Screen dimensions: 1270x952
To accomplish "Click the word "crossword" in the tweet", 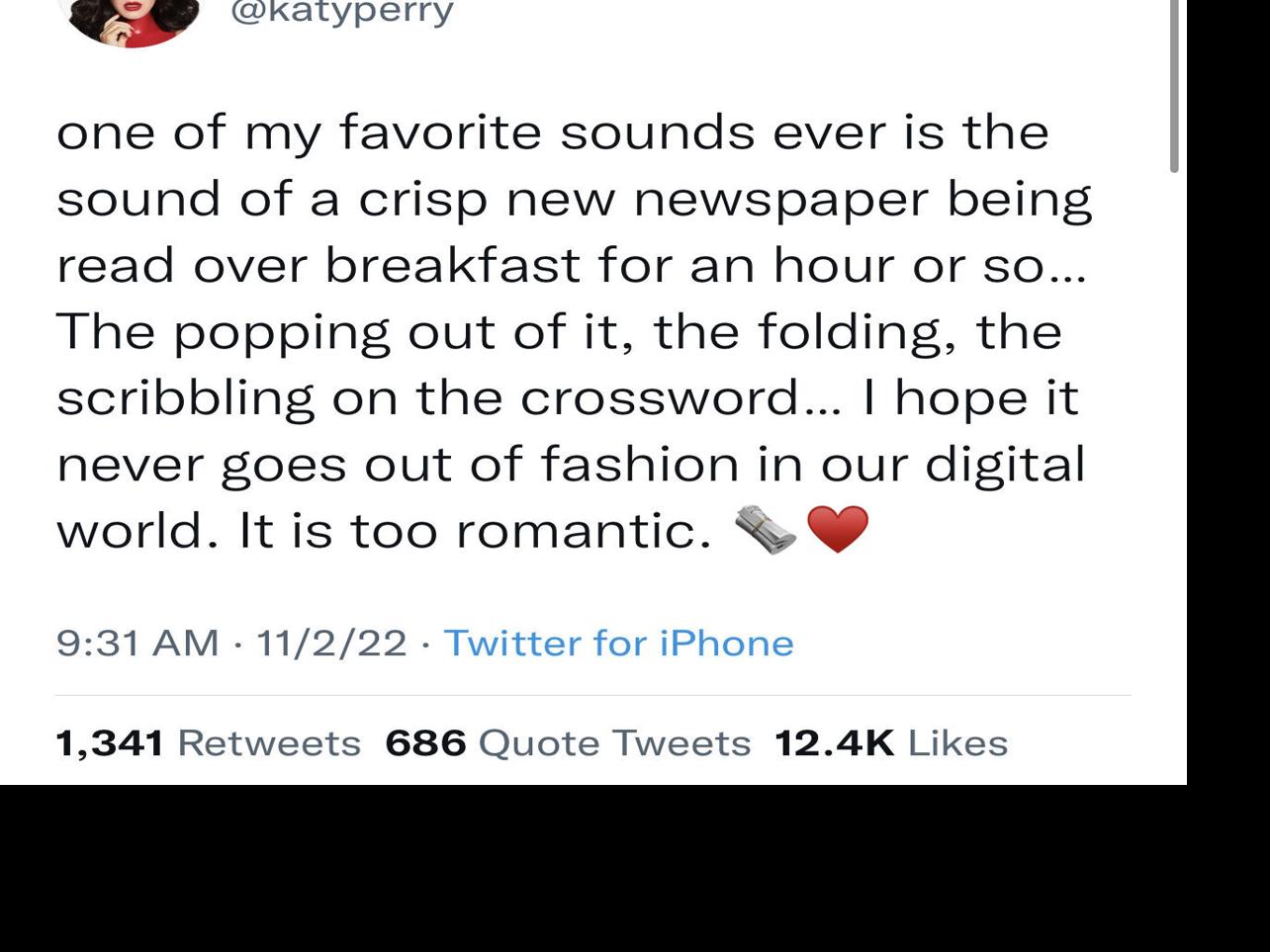I will click(x=661, y=397).
